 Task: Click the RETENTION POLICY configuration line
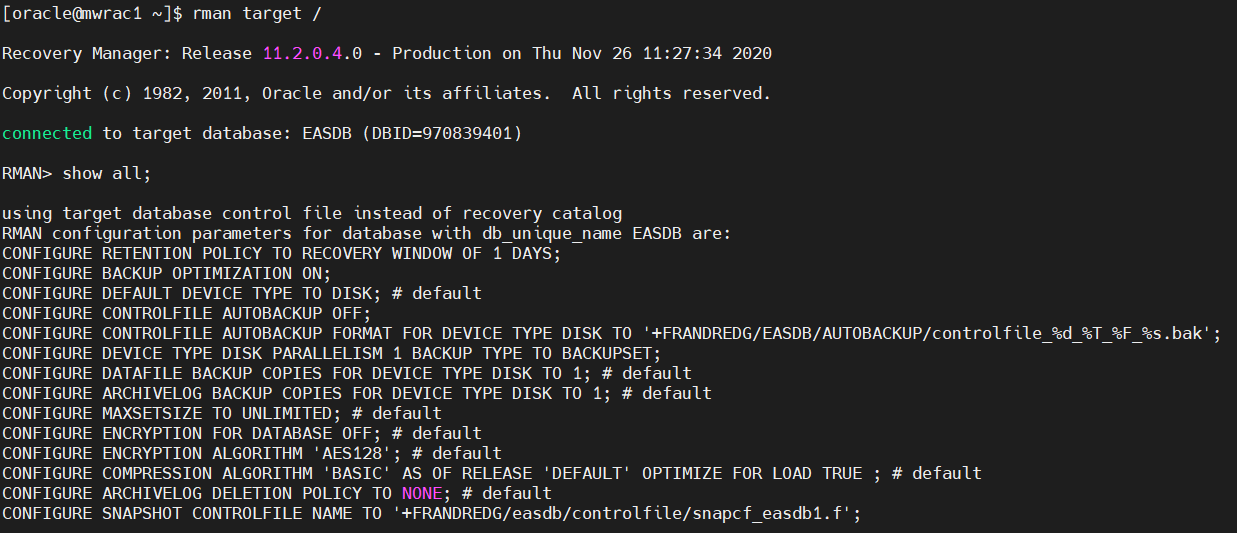(281, 253)
